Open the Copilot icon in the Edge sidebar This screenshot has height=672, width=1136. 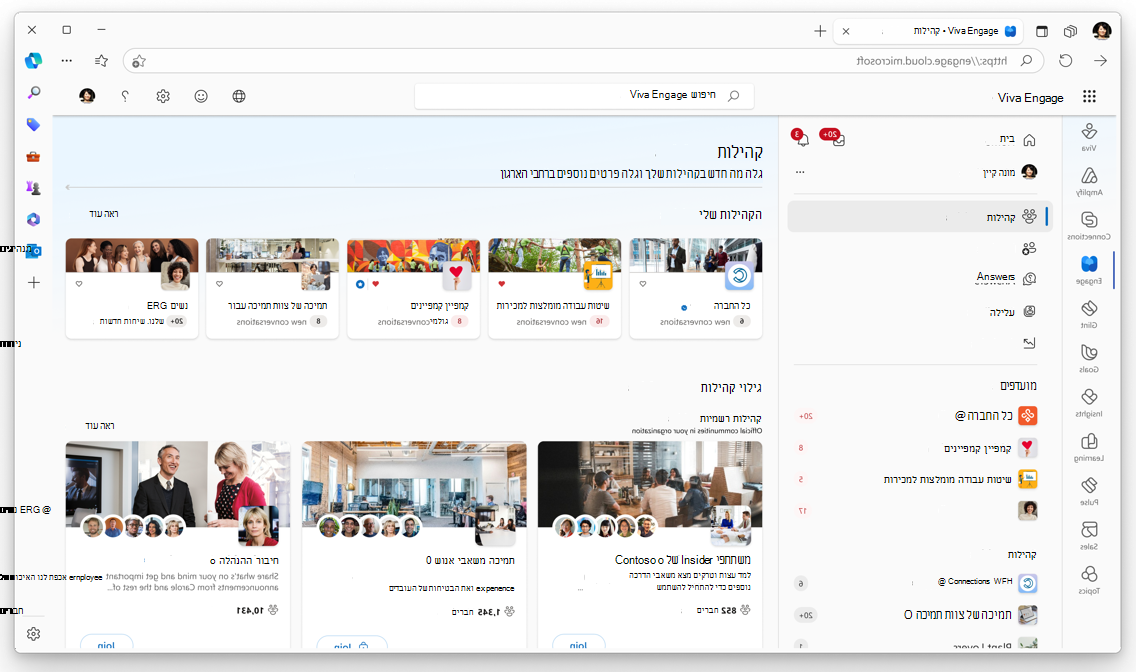click(x=33, y=61)
